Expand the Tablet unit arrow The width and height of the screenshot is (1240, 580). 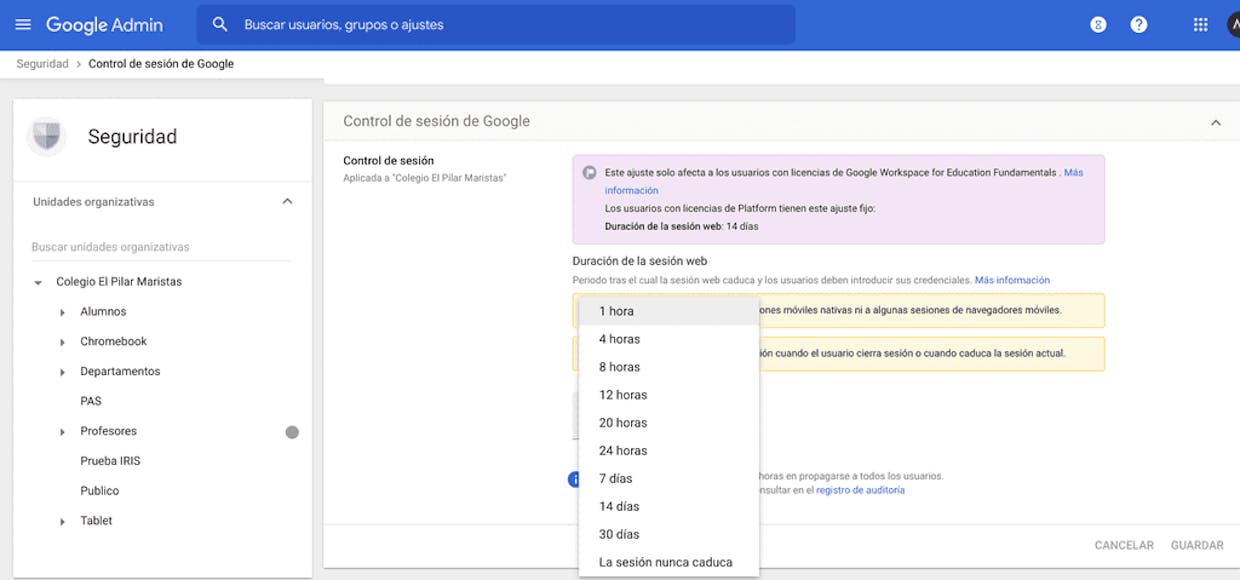[62, 522]
